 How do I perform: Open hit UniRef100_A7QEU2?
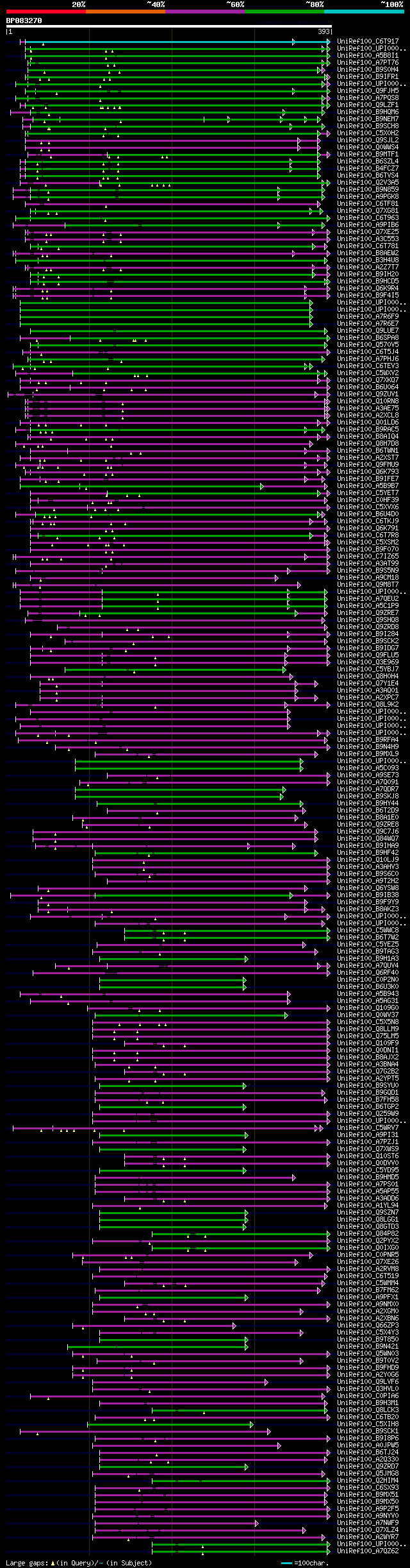click(368, 599)
